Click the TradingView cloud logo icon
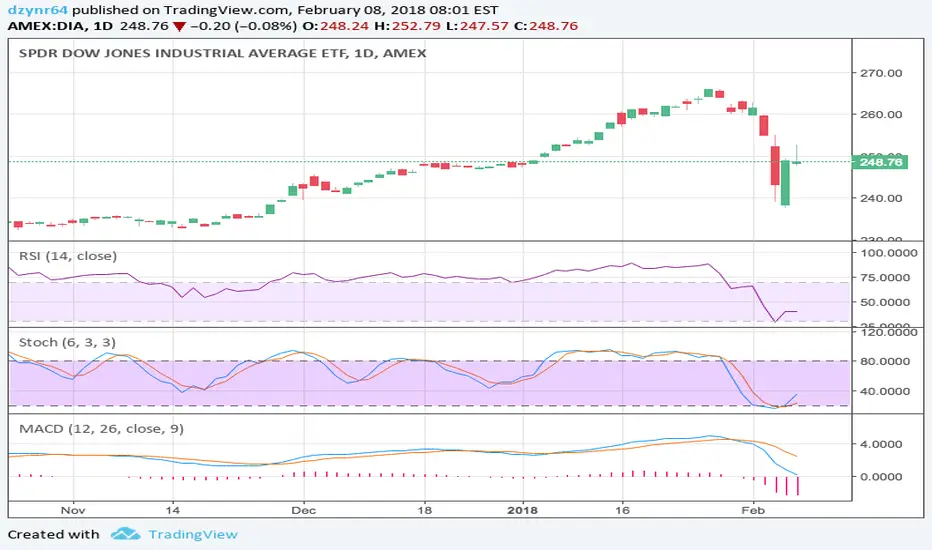 point(125,534)
